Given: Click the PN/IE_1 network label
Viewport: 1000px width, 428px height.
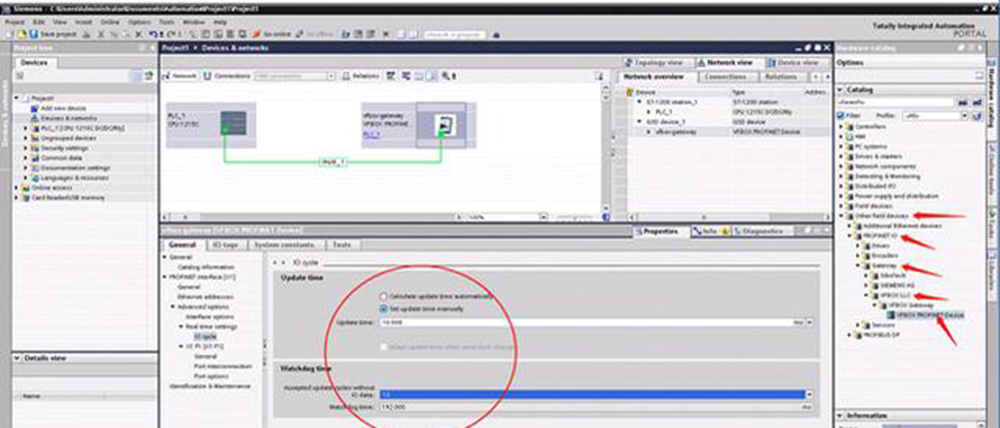Looking at the screenshot, I should pos(333,162).
